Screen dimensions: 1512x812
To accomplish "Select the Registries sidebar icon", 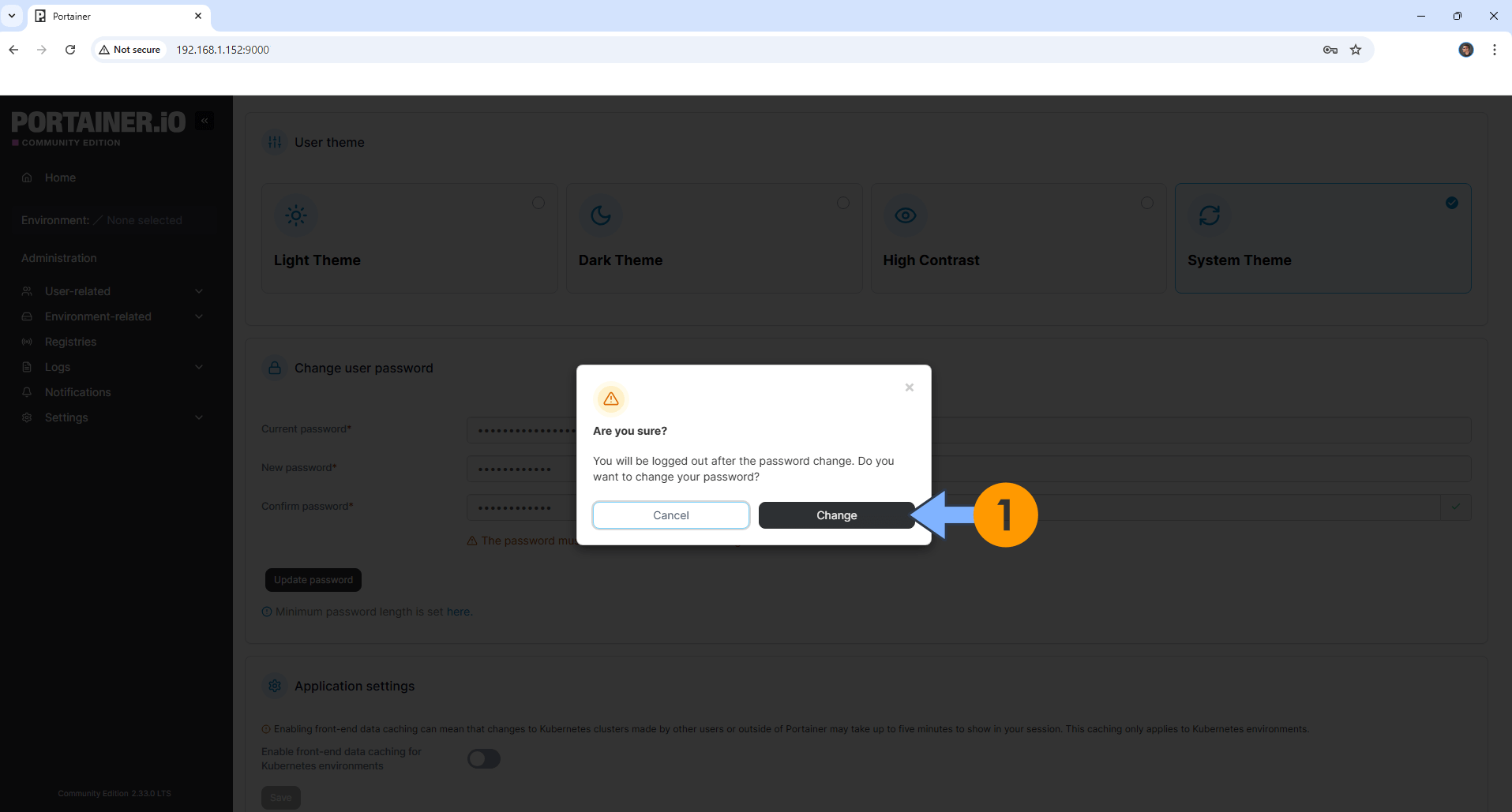I will (26, 342).
